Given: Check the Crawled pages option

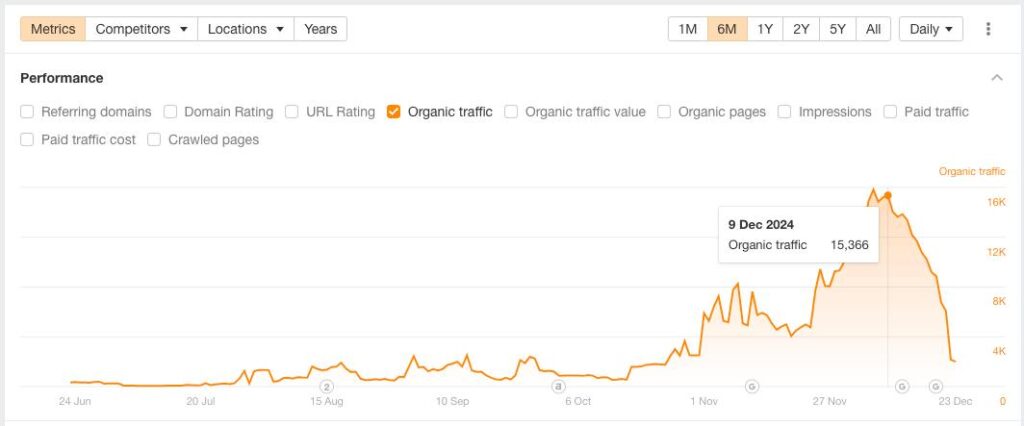Looking at the screenshot, I should pos(154,140).
